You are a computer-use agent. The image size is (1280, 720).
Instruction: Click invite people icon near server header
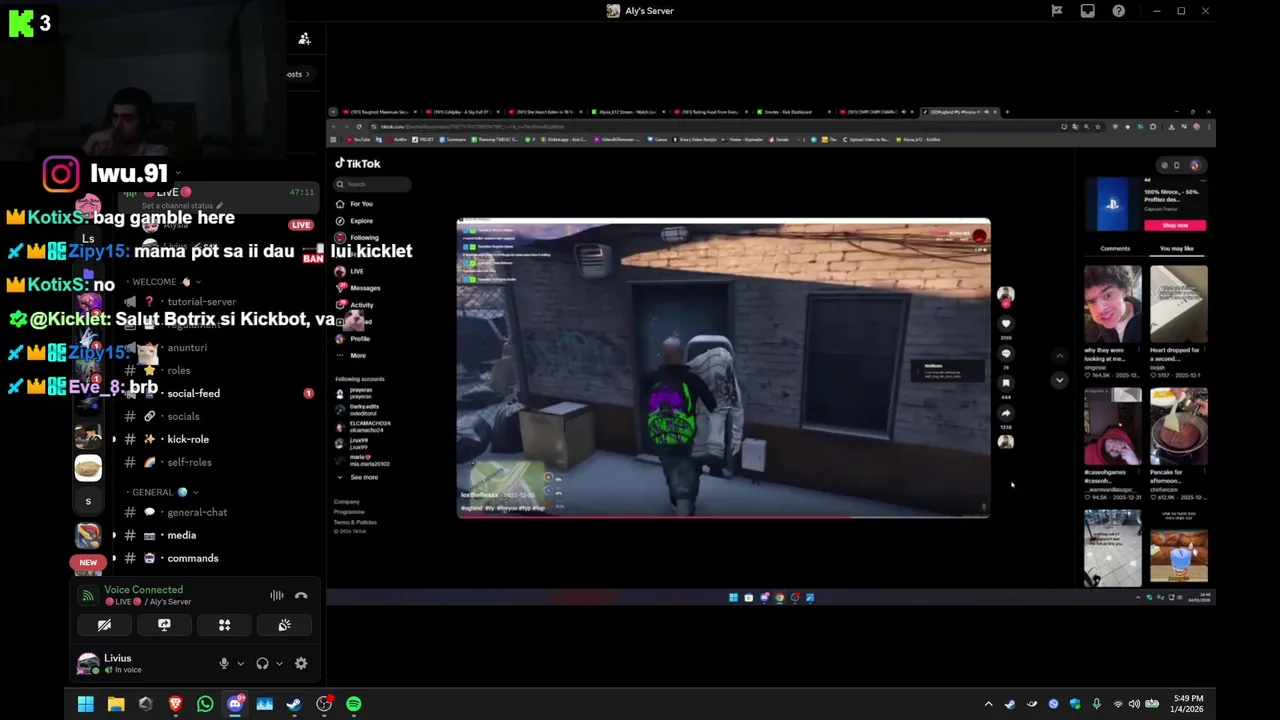(x=305, y=39)
